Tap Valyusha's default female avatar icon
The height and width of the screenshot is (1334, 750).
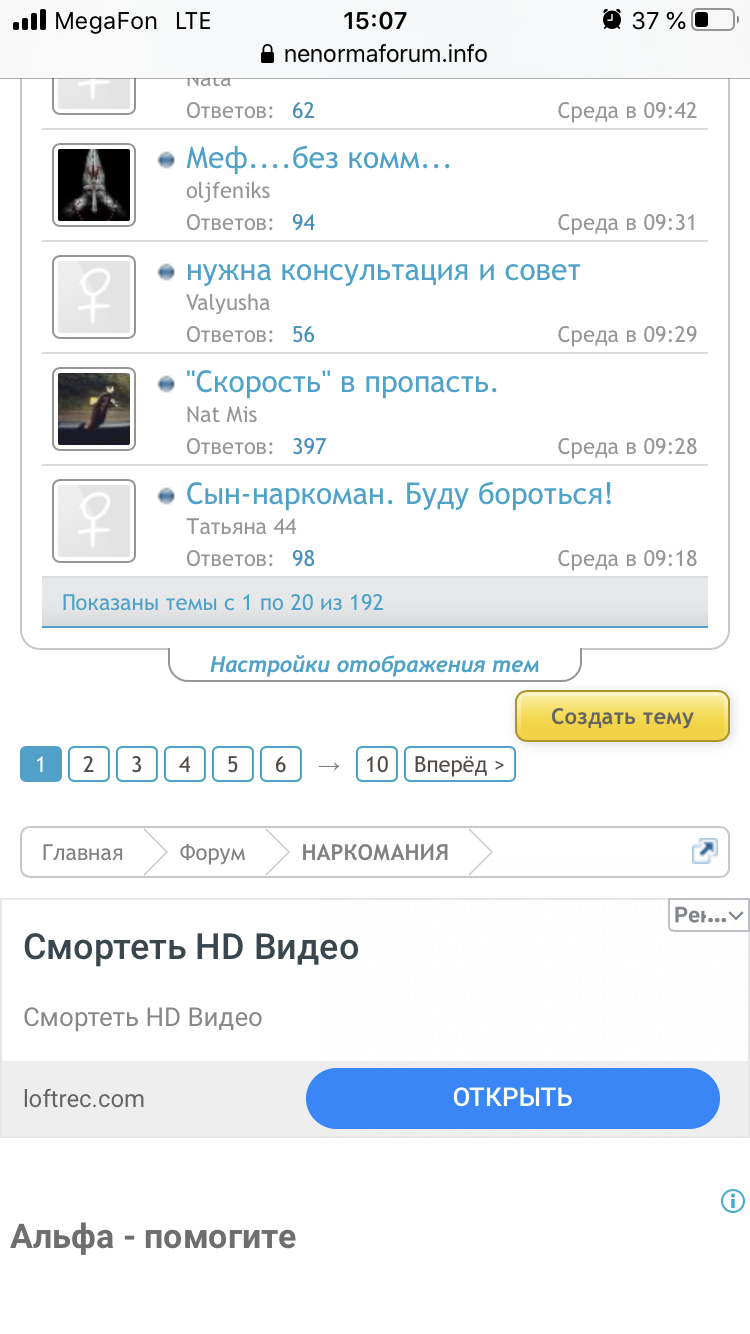[x=93, y=297]
